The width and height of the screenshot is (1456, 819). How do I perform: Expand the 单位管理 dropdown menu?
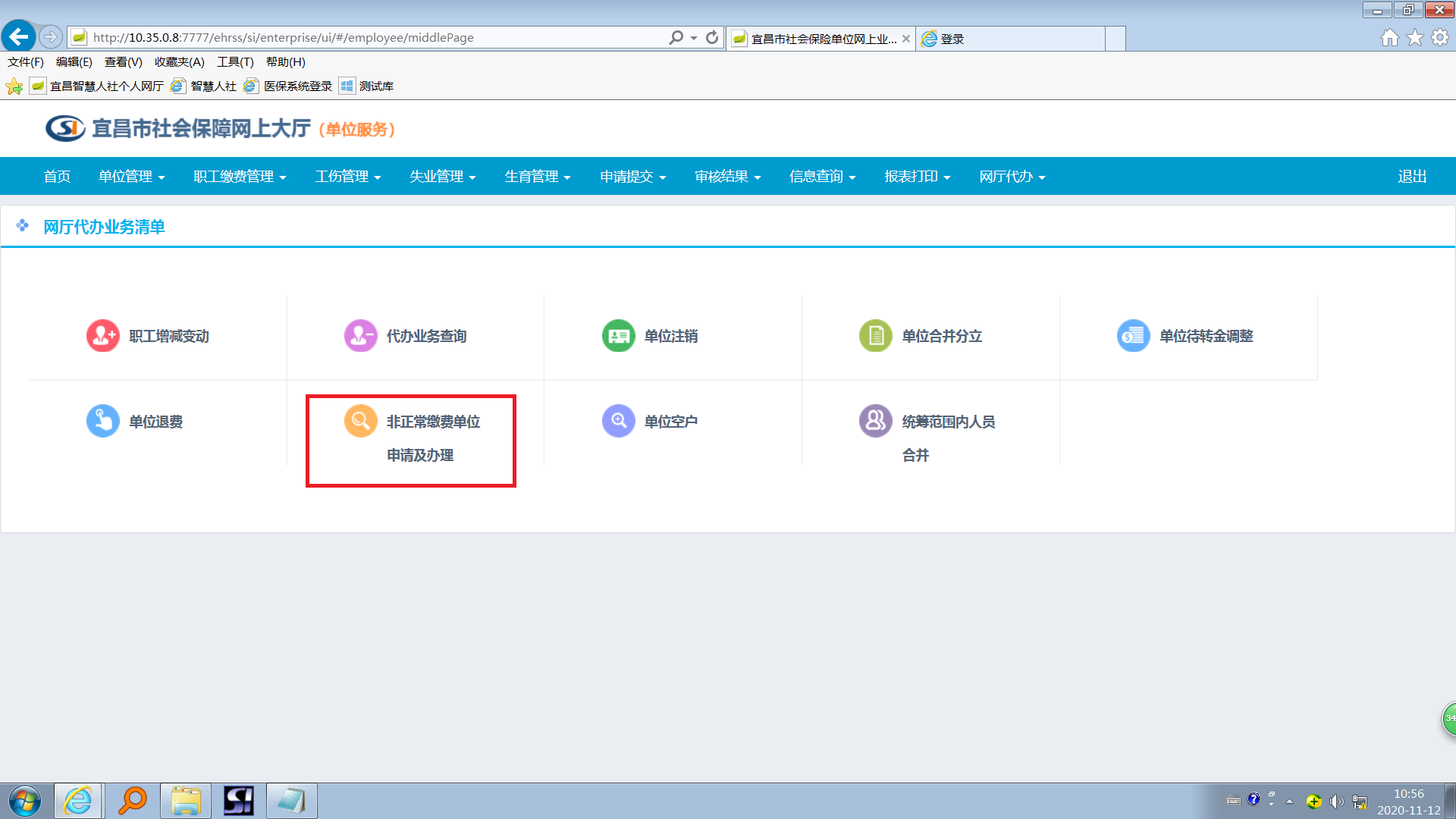(x=131, y=177)
